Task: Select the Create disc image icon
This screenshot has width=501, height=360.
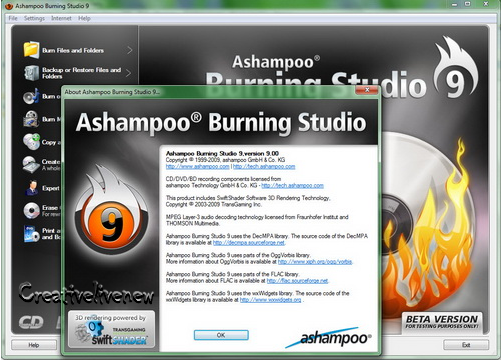Action: coord(31,165)
